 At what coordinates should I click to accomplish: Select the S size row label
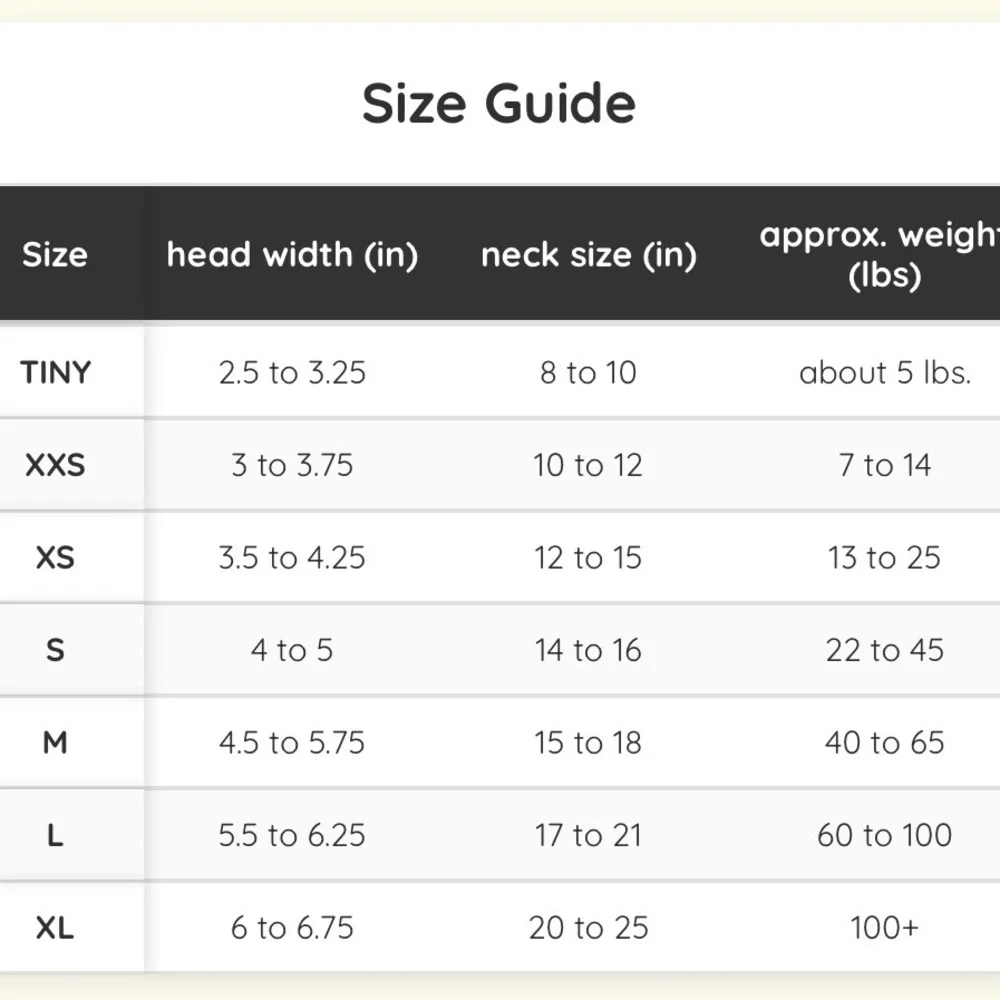click(x=55, y=650)
